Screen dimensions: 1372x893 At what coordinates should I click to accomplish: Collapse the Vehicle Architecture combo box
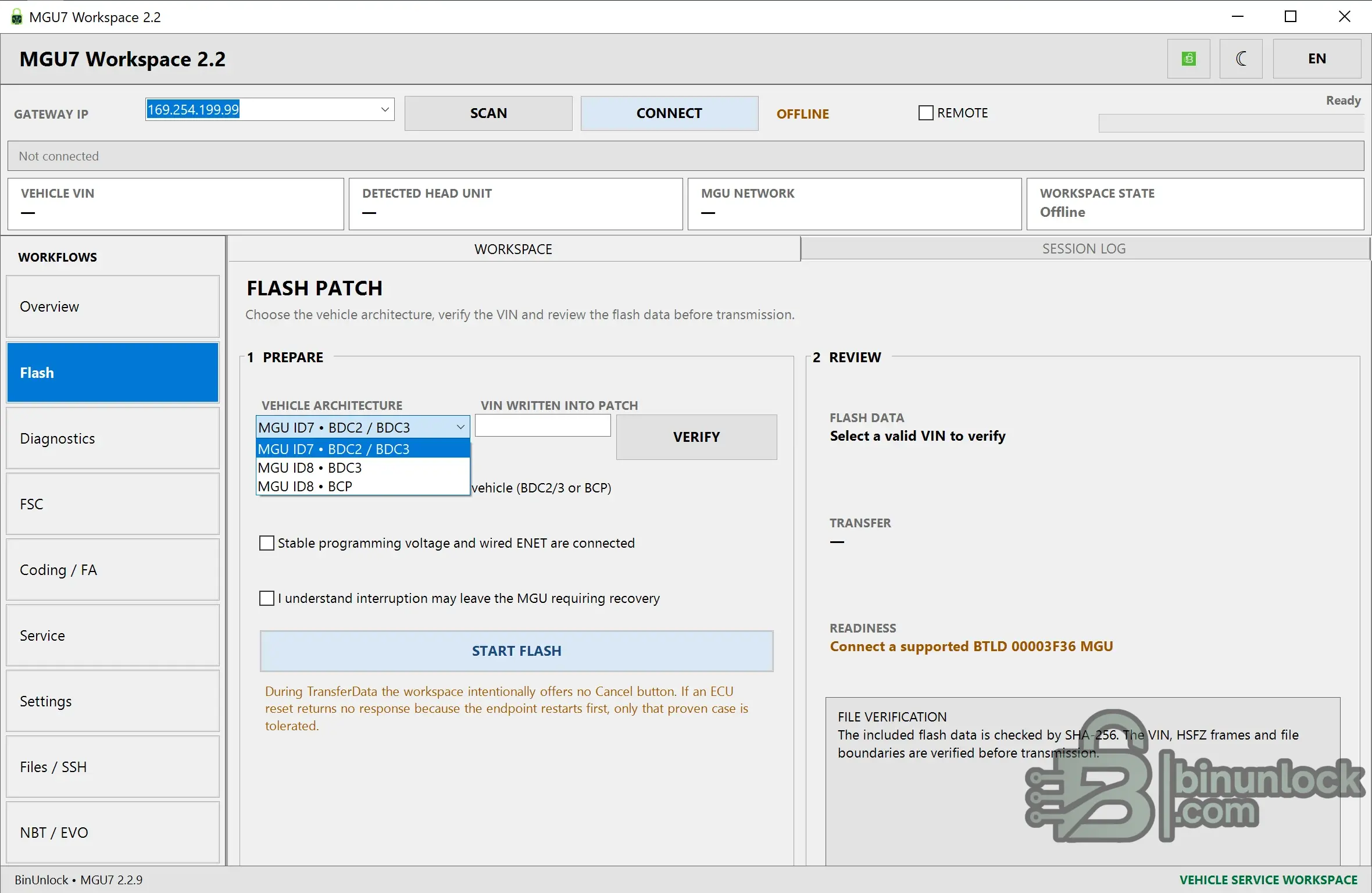(x=460, y=427)
